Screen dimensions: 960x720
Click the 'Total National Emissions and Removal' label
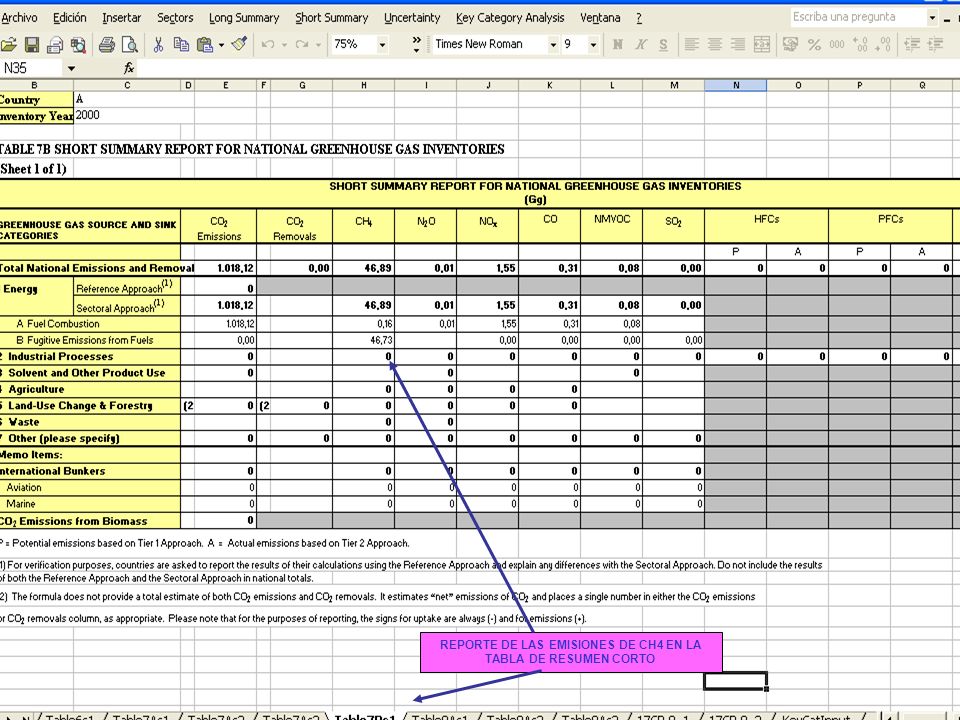[97, 268]
